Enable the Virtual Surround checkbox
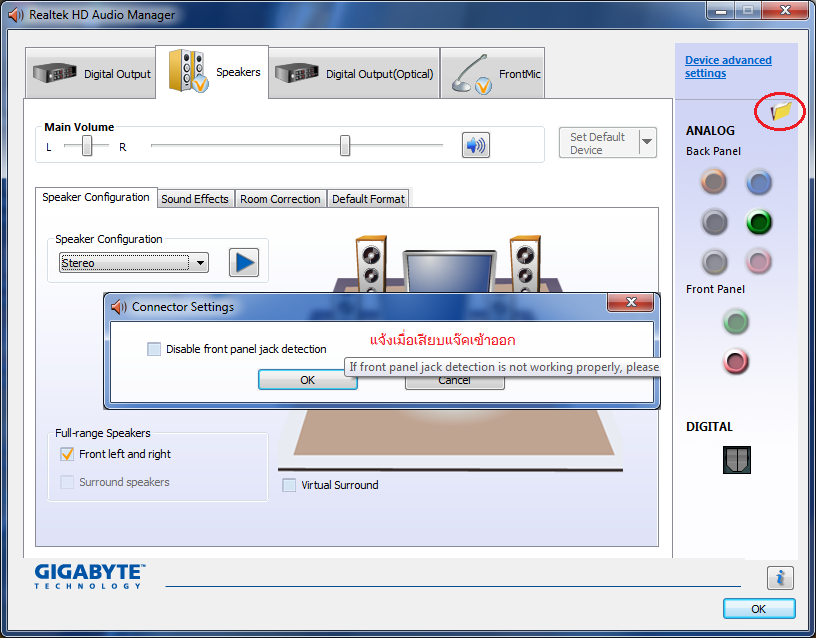 [289, 485]
